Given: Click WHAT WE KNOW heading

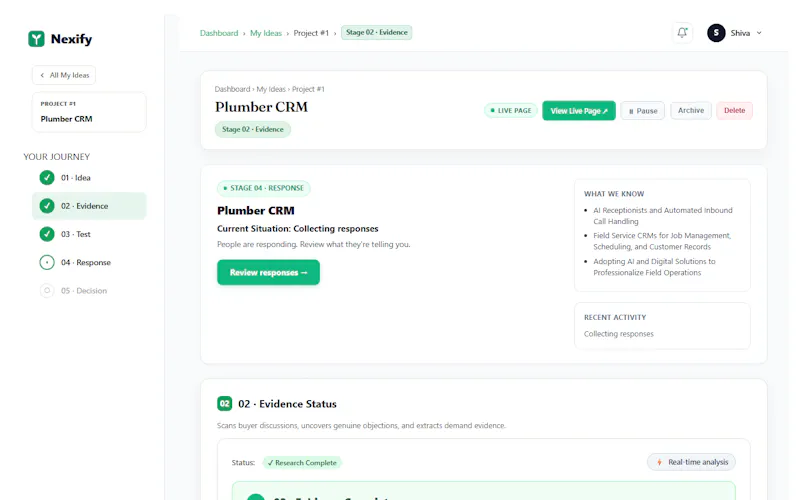Looking at the screenshot, I should pos(614,194).
